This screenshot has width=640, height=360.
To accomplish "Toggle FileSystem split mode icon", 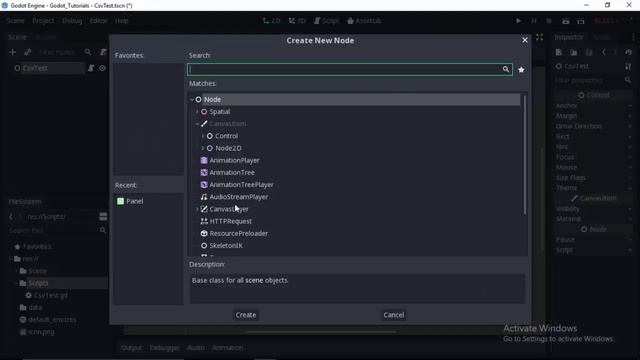I will [x=103, y=216].
